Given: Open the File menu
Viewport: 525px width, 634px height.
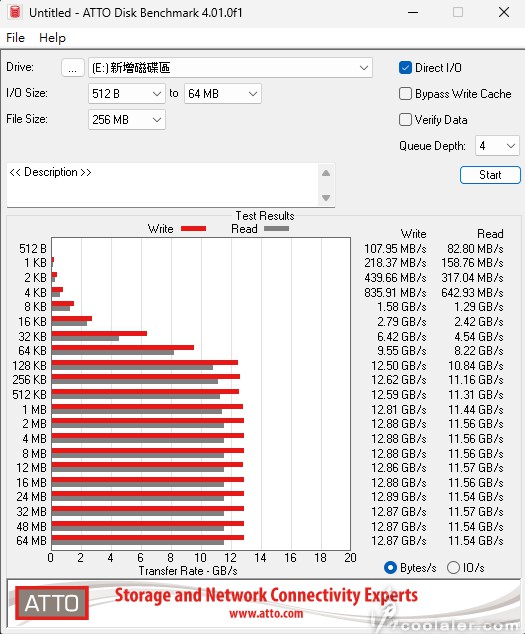Looking at the screenshot, I should (x=15, y=38).
